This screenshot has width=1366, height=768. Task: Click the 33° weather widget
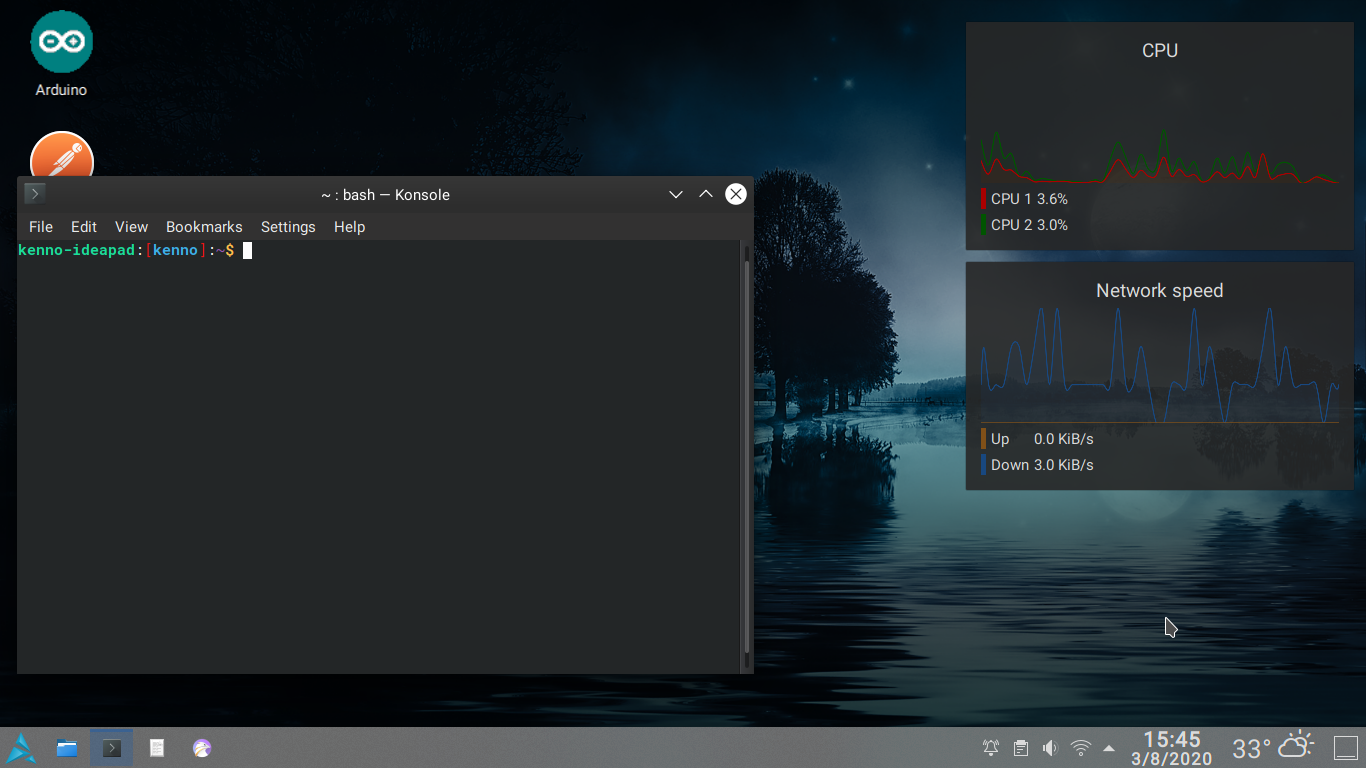(x=1271, y=747)
